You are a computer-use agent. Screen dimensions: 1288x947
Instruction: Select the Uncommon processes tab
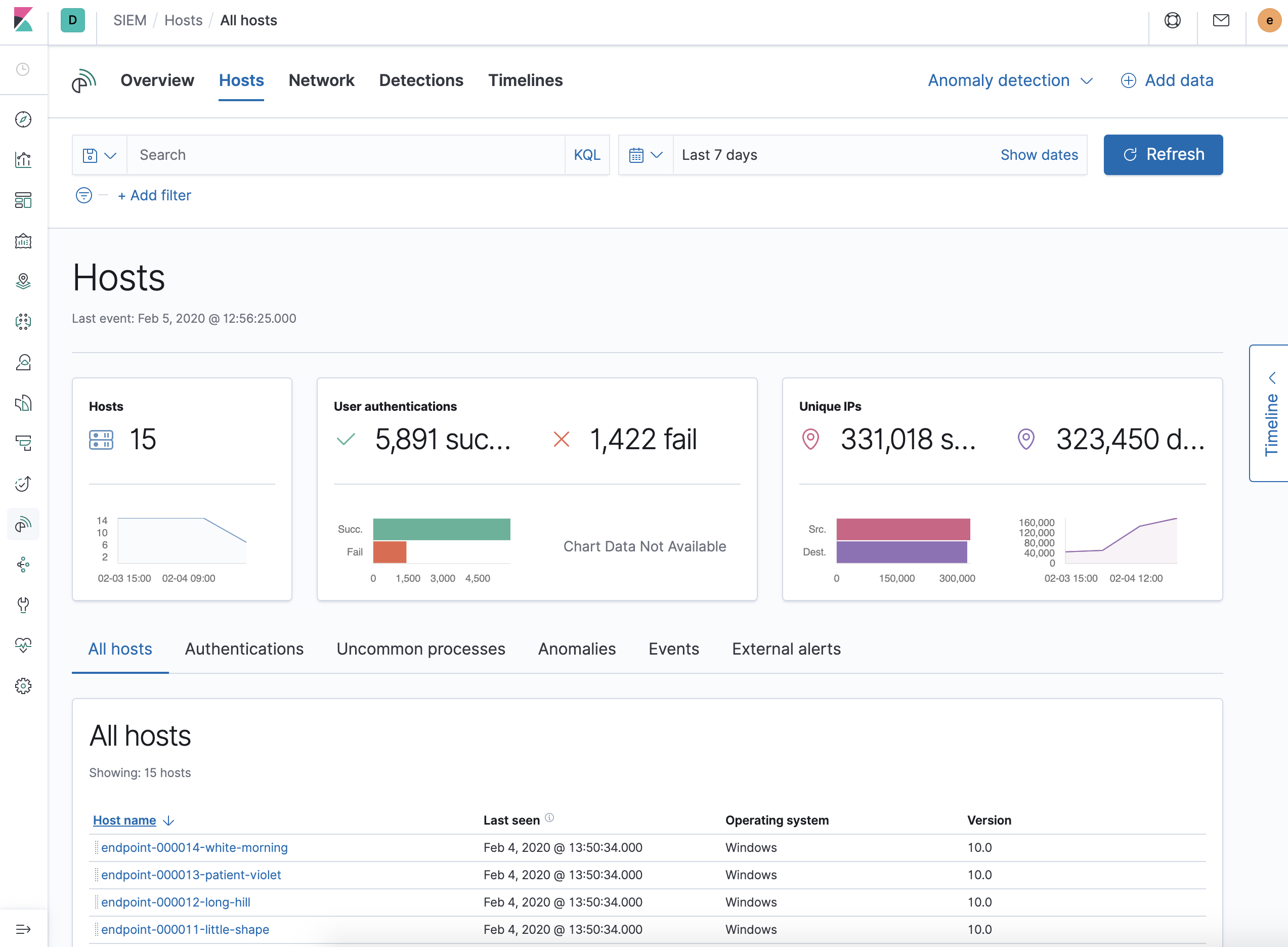click(x=420, y=649)
